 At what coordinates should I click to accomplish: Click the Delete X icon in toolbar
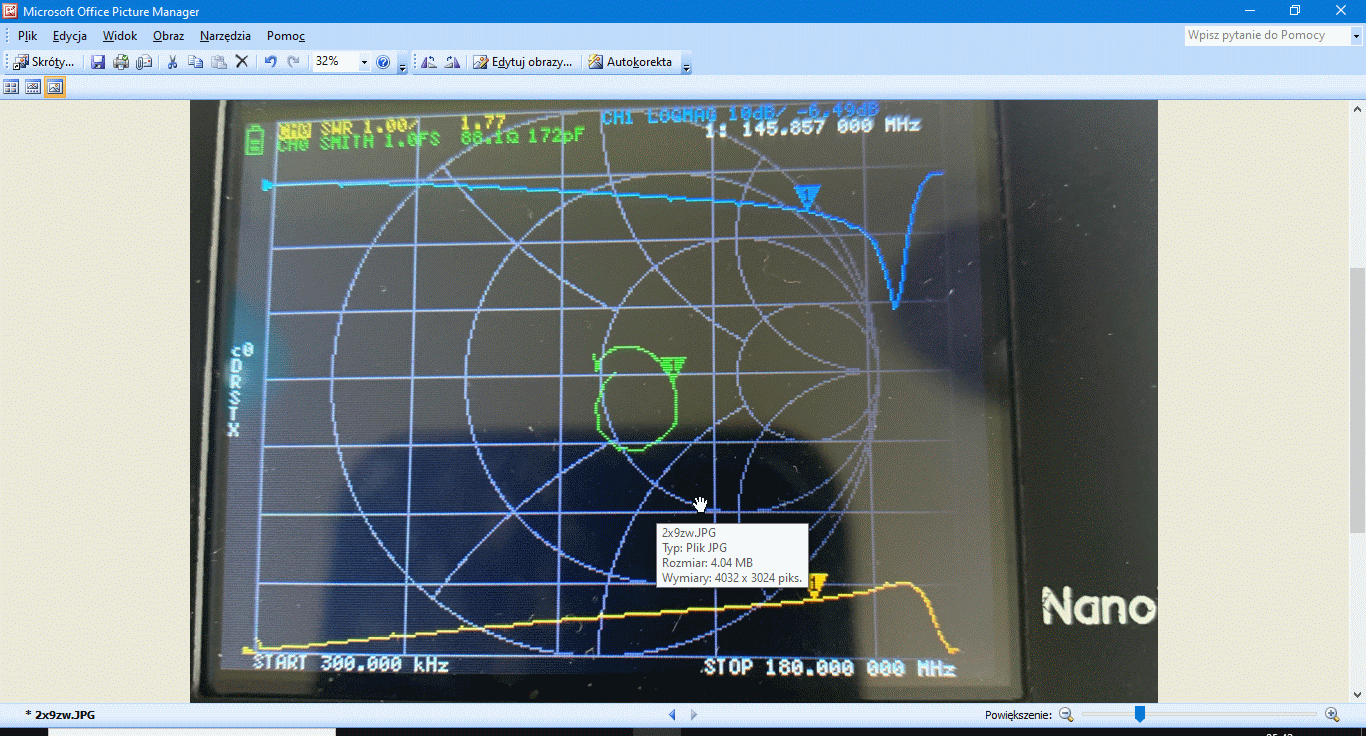pyautogui.click(x=241, y=62)
